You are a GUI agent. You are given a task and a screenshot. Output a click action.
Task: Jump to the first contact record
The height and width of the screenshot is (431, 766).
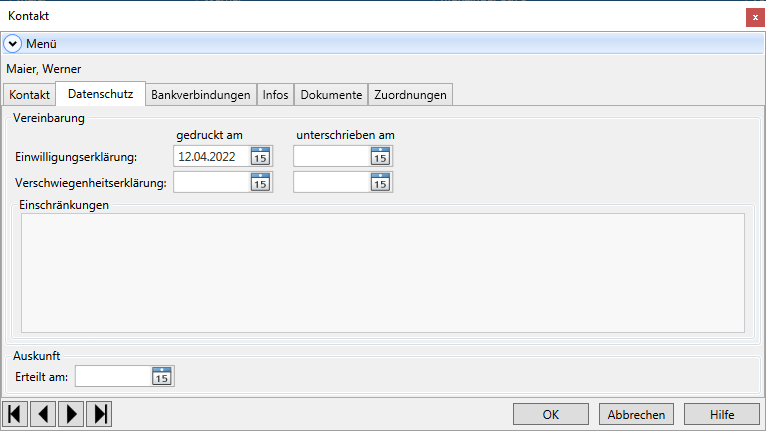15,414
